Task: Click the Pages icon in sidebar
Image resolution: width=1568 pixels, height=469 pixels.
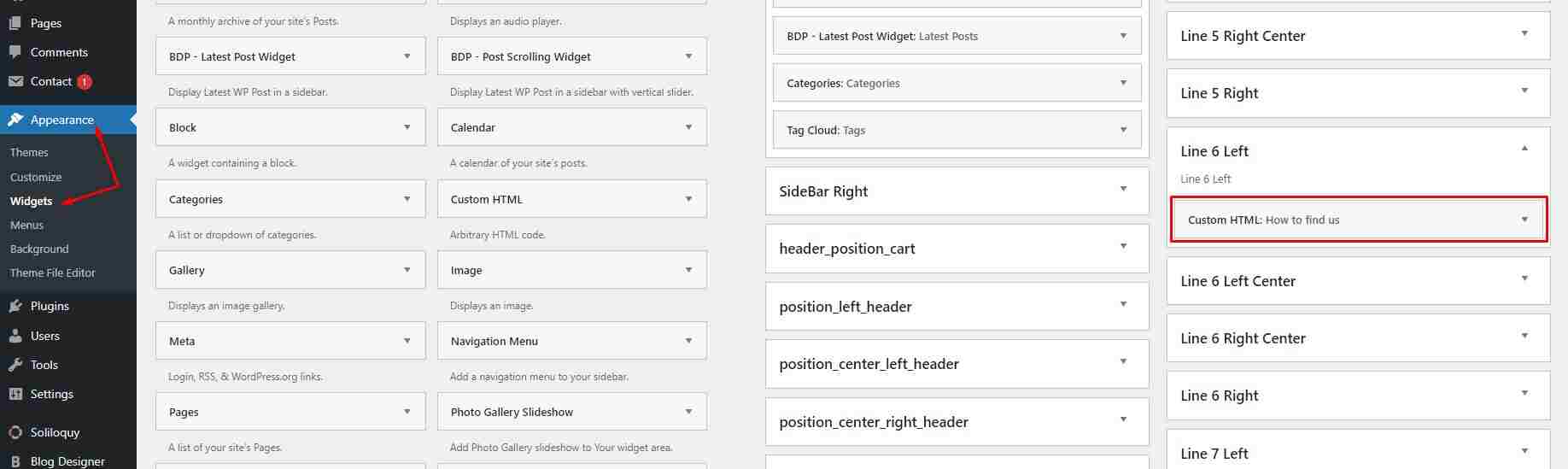Action: pyautogui.click(x=15, y=23)
